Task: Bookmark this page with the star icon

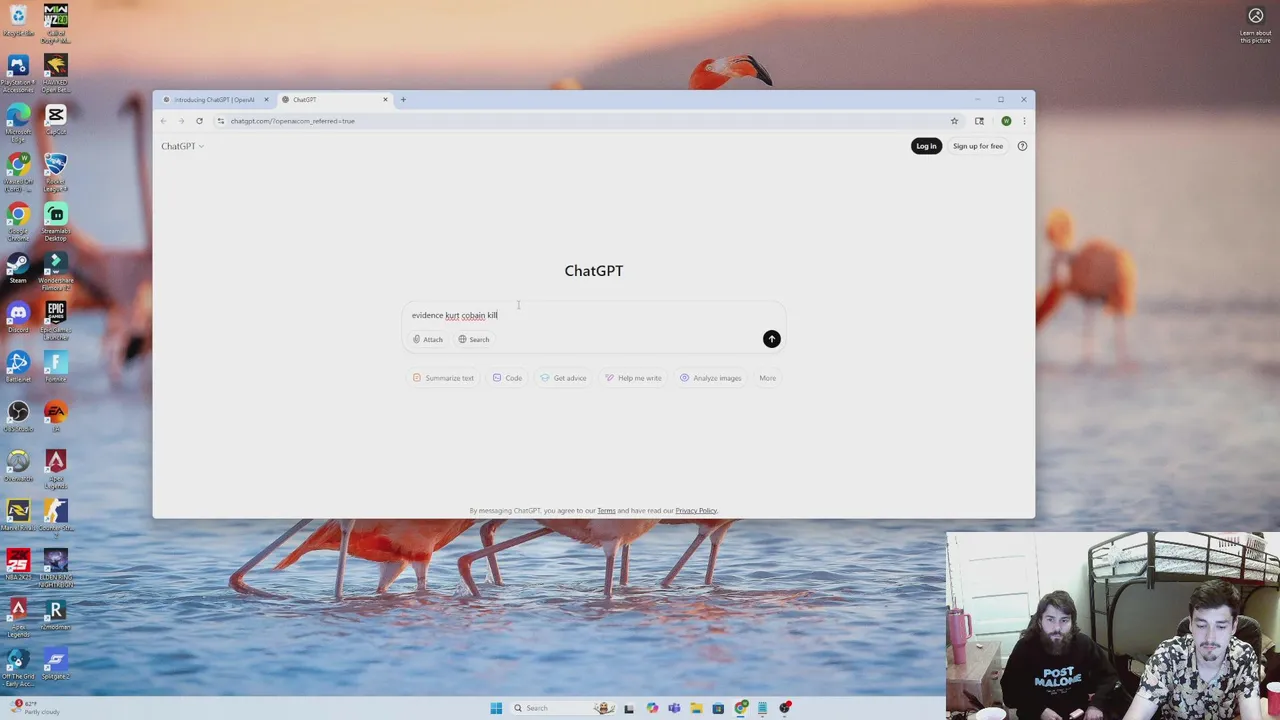Action: (954, 121)
